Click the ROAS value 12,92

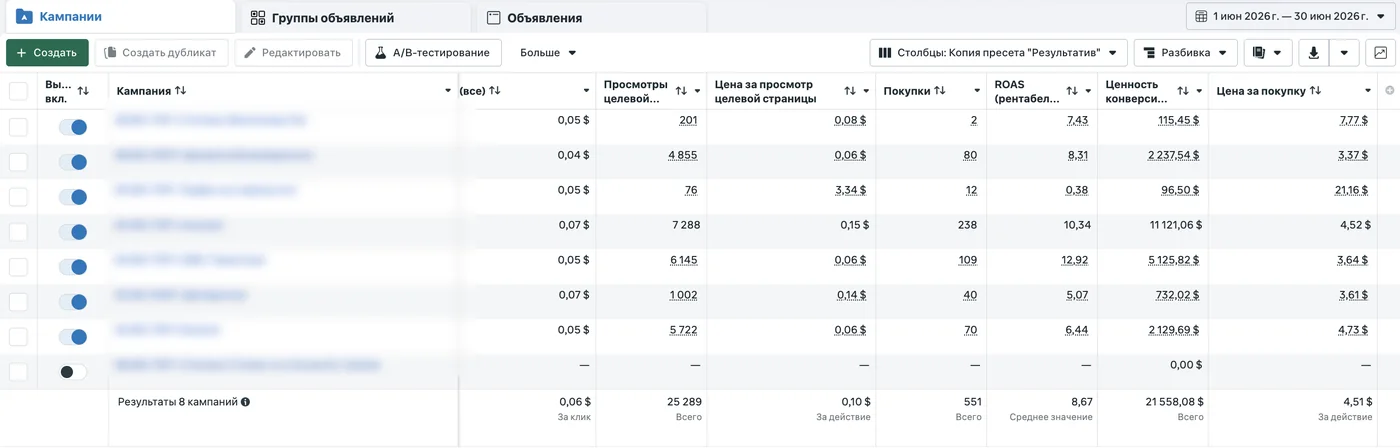coord(1074,260)
